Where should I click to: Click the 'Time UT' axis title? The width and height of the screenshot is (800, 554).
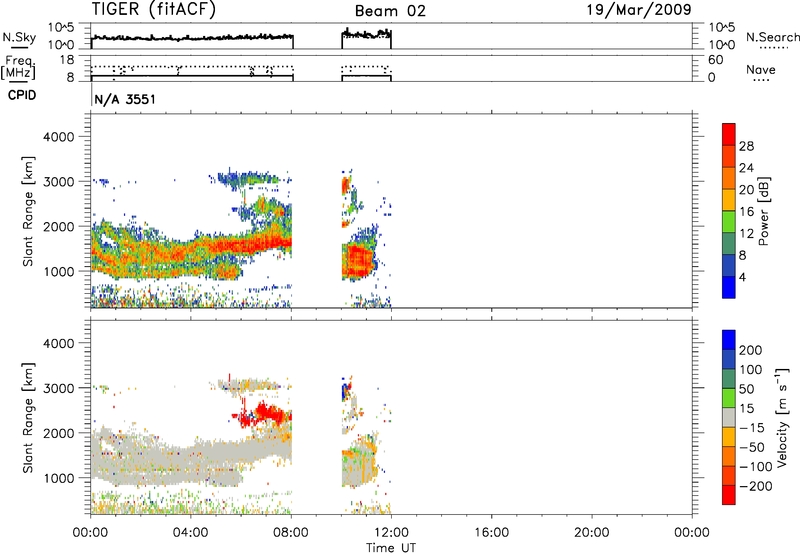(391, 548)
